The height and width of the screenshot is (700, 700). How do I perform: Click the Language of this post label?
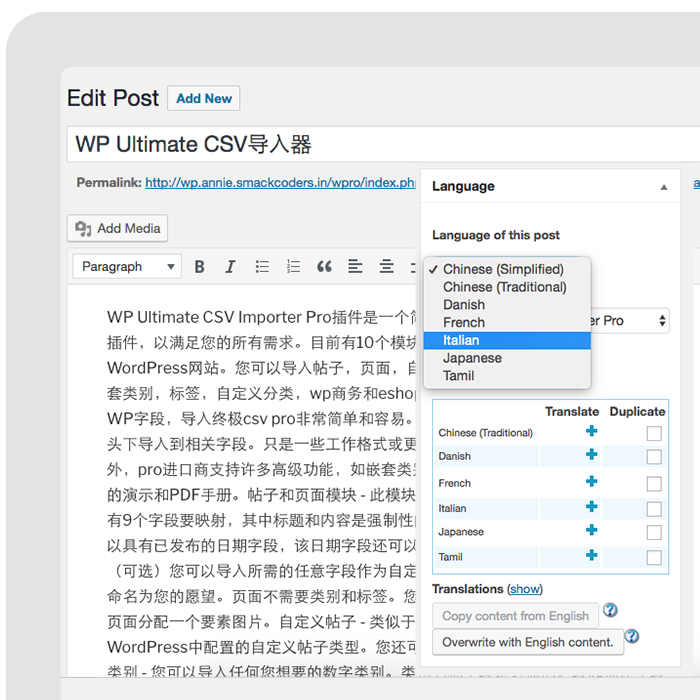pos(496,235)
